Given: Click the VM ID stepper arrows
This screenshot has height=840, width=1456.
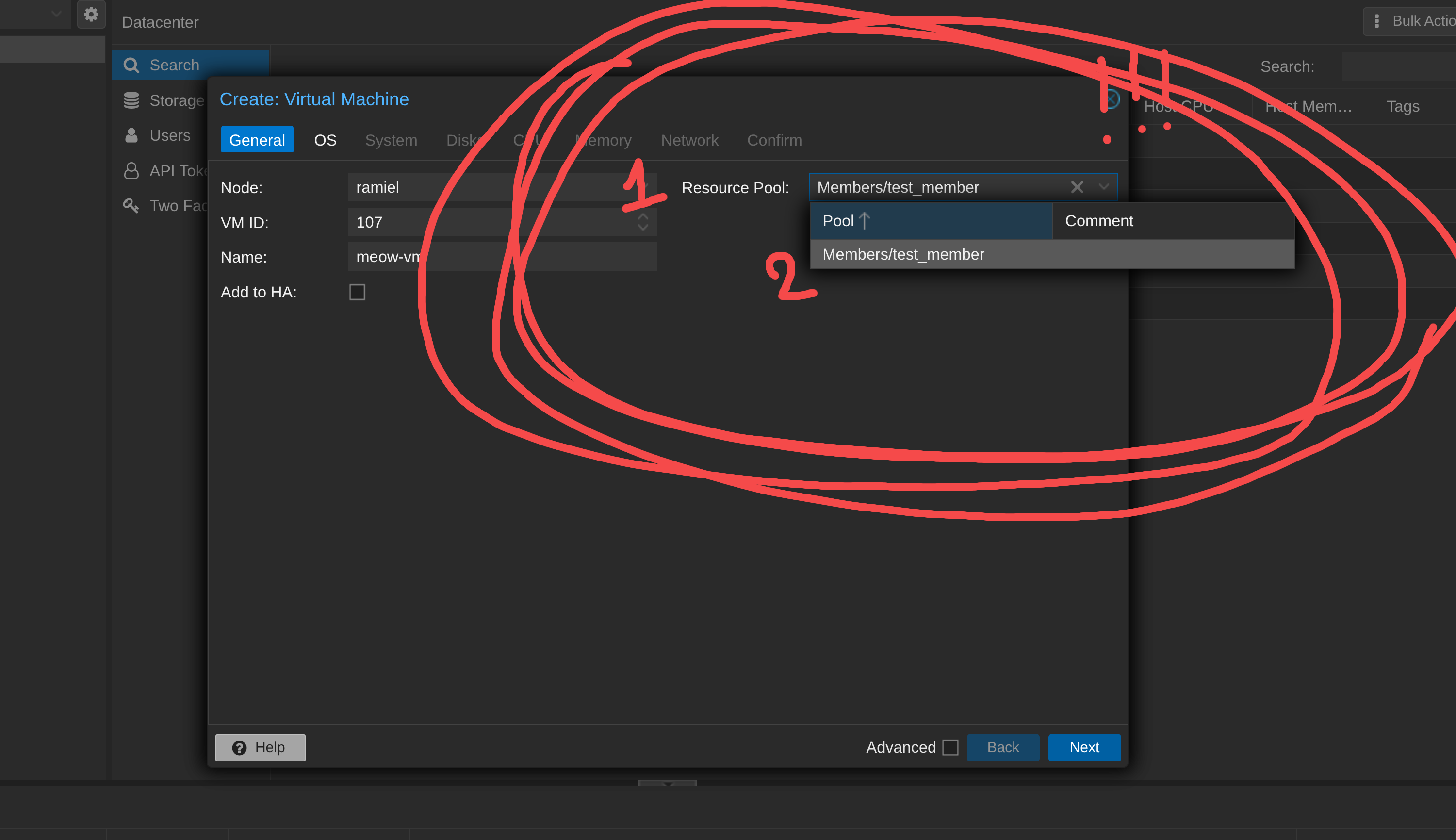Looking at the screenshot, I should [643, 222].
